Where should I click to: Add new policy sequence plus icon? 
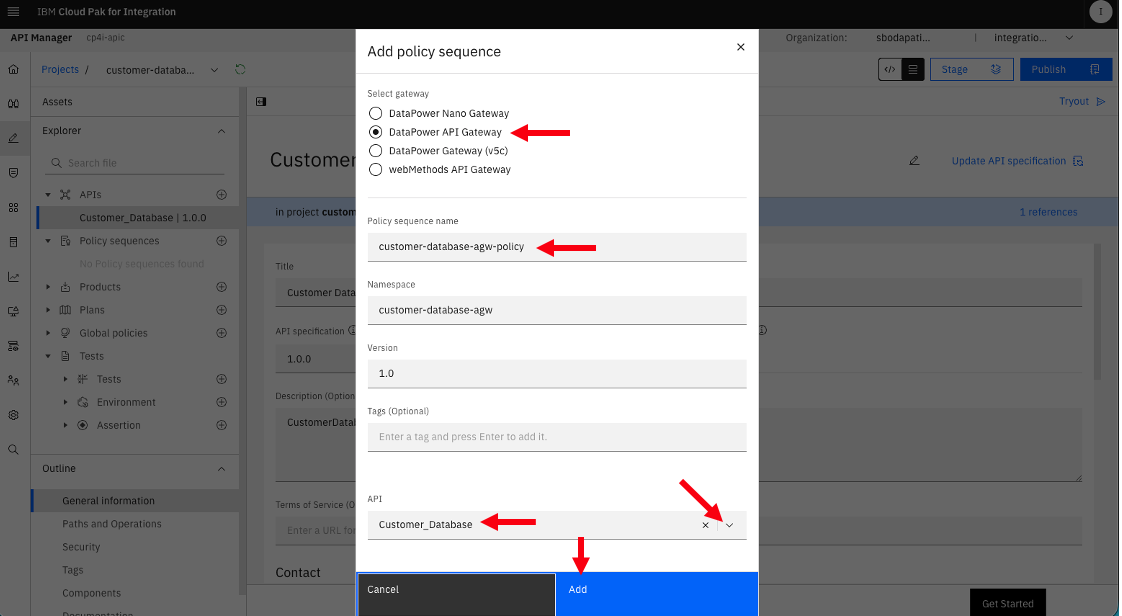pos(222,241)
